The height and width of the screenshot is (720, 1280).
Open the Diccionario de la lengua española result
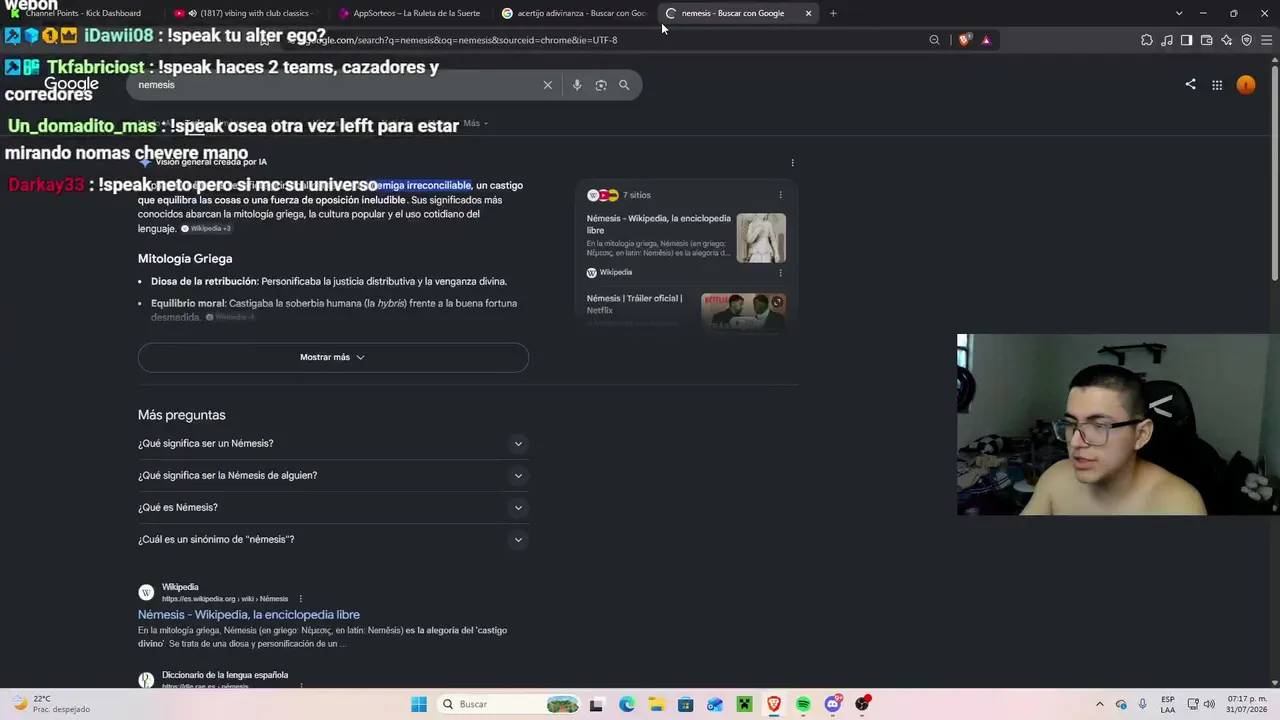[225, 675]
